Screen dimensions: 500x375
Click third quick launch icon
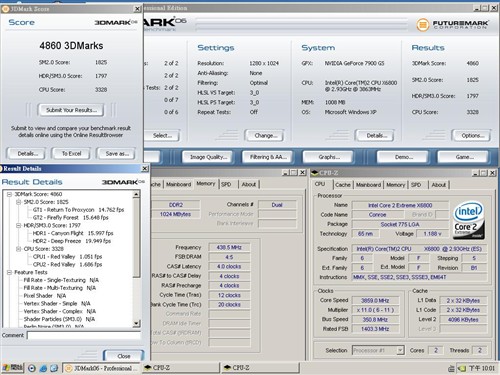point(54,368)
